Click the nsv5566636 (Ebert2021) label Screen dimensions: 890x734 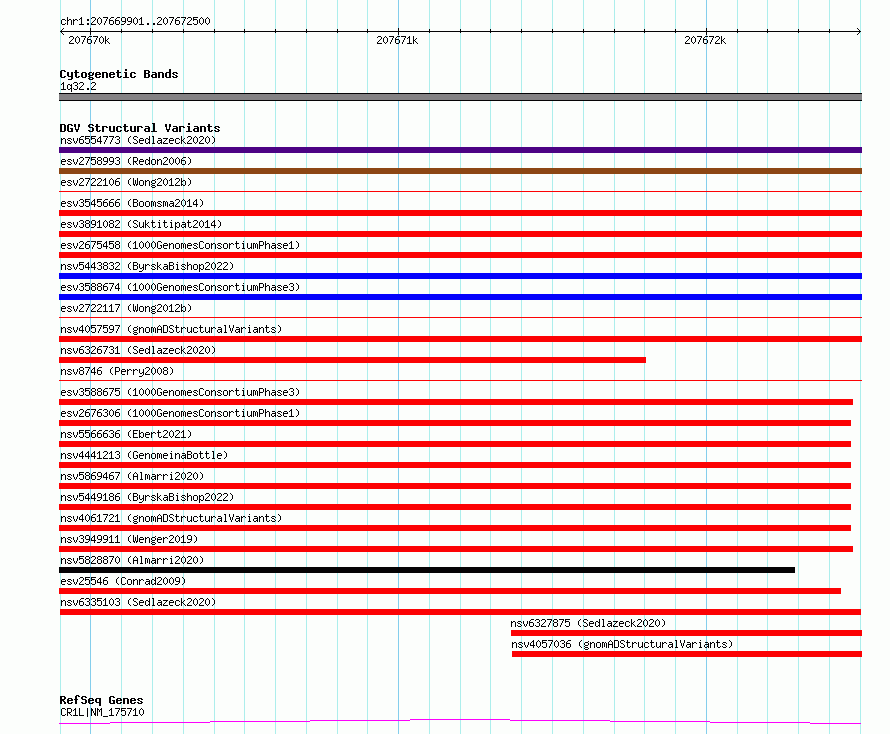[126, 434]
